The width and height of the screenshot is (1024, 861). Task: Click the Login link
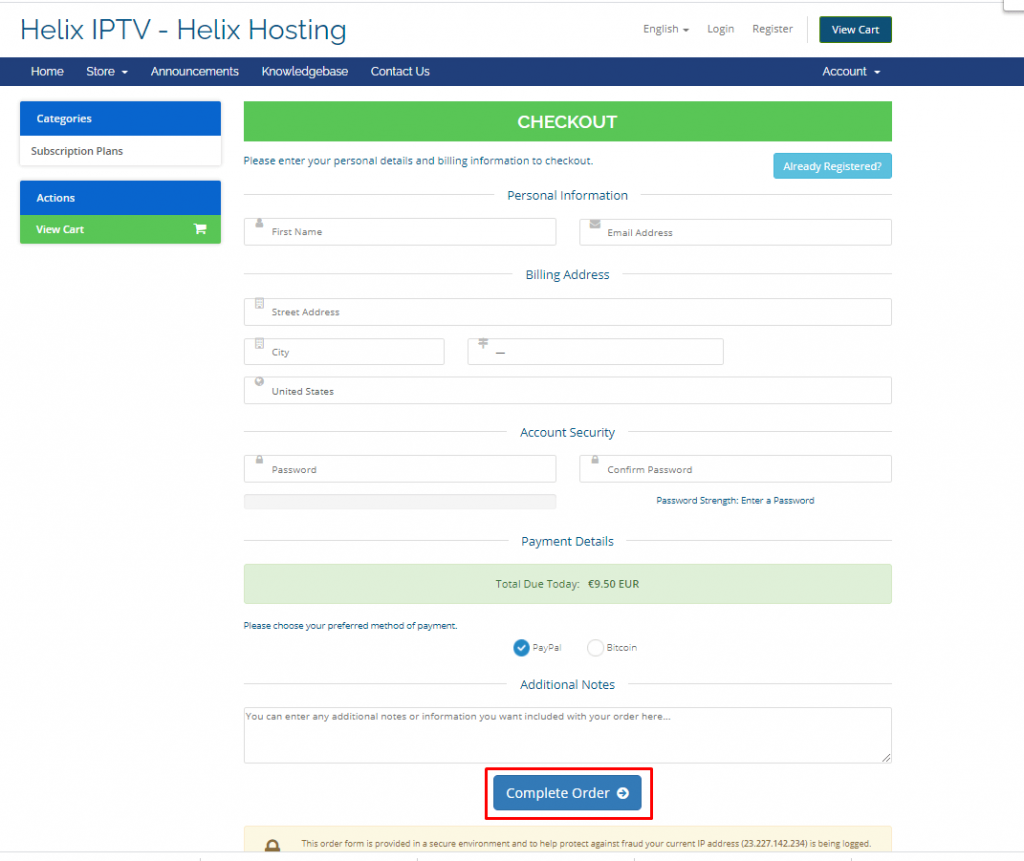[x=720, y=29]
